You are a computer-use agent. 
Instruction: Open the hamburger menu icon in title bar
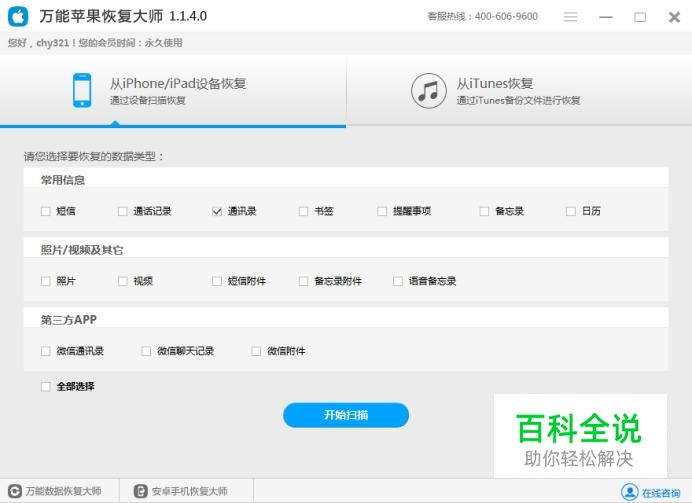[570, 17]
